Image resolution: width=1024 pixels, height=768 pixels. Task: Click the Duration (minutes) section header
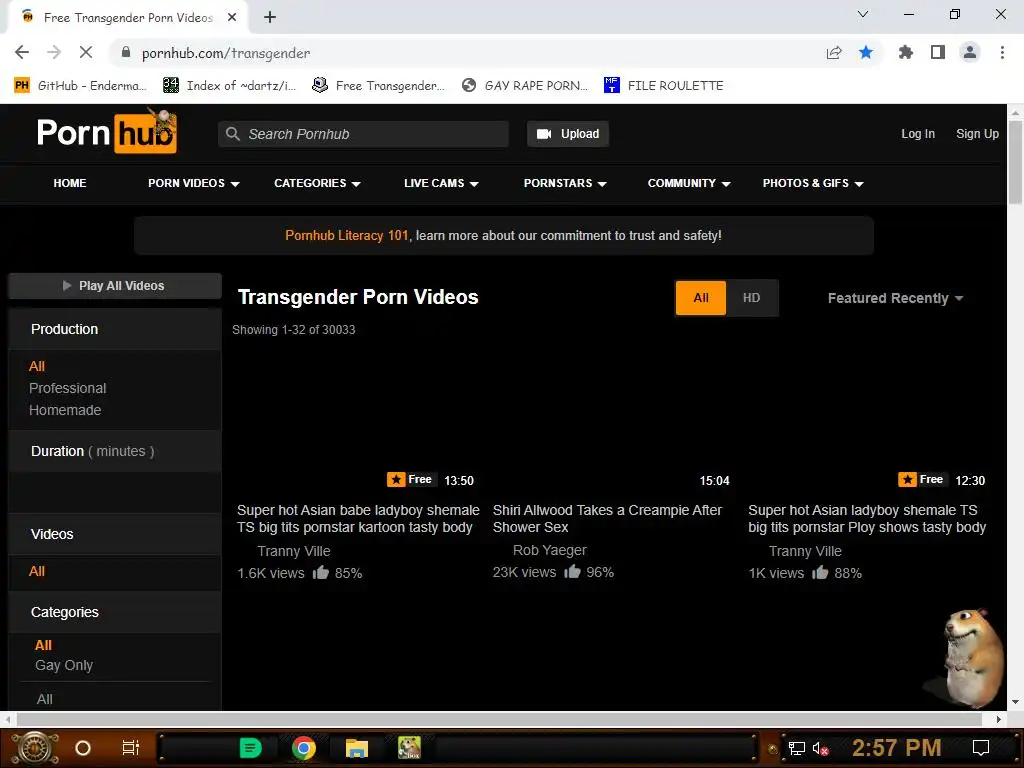[x=115, y=451]
